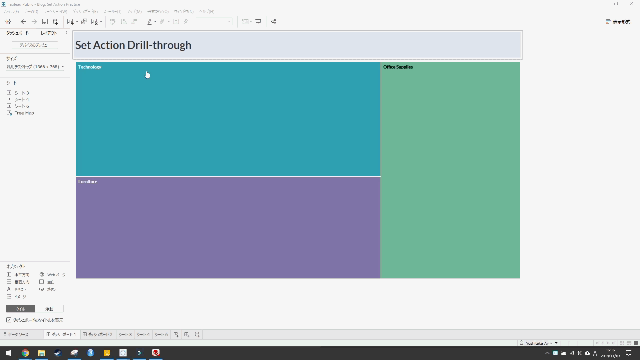This screenshot has width=640, height=360.
Task: Open the dashboard Size dropdown
Action: point(35,67)
